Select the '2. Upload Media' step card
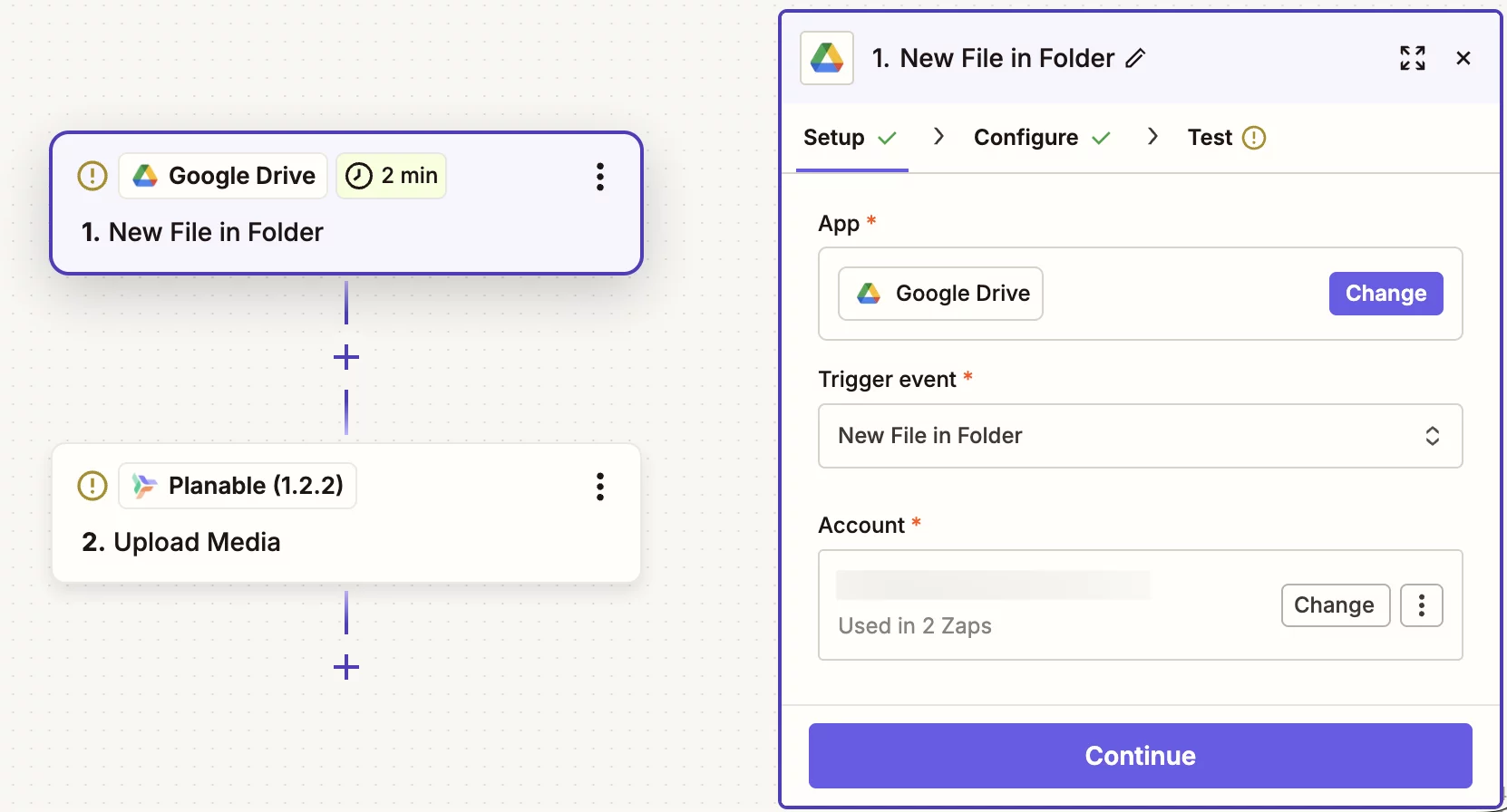This screenshot has width=1507, height=812. (346, 513)
